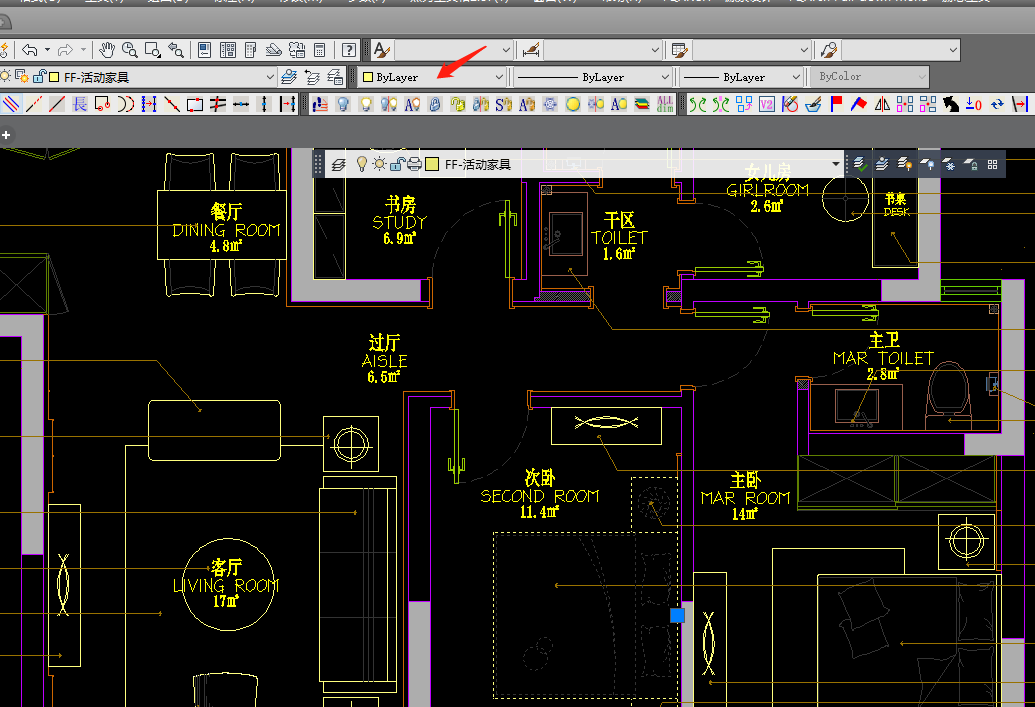The image size is (1035, 707).
Task: Click the disabled ByColor plot style dropdown
Action: click(870, 77)
